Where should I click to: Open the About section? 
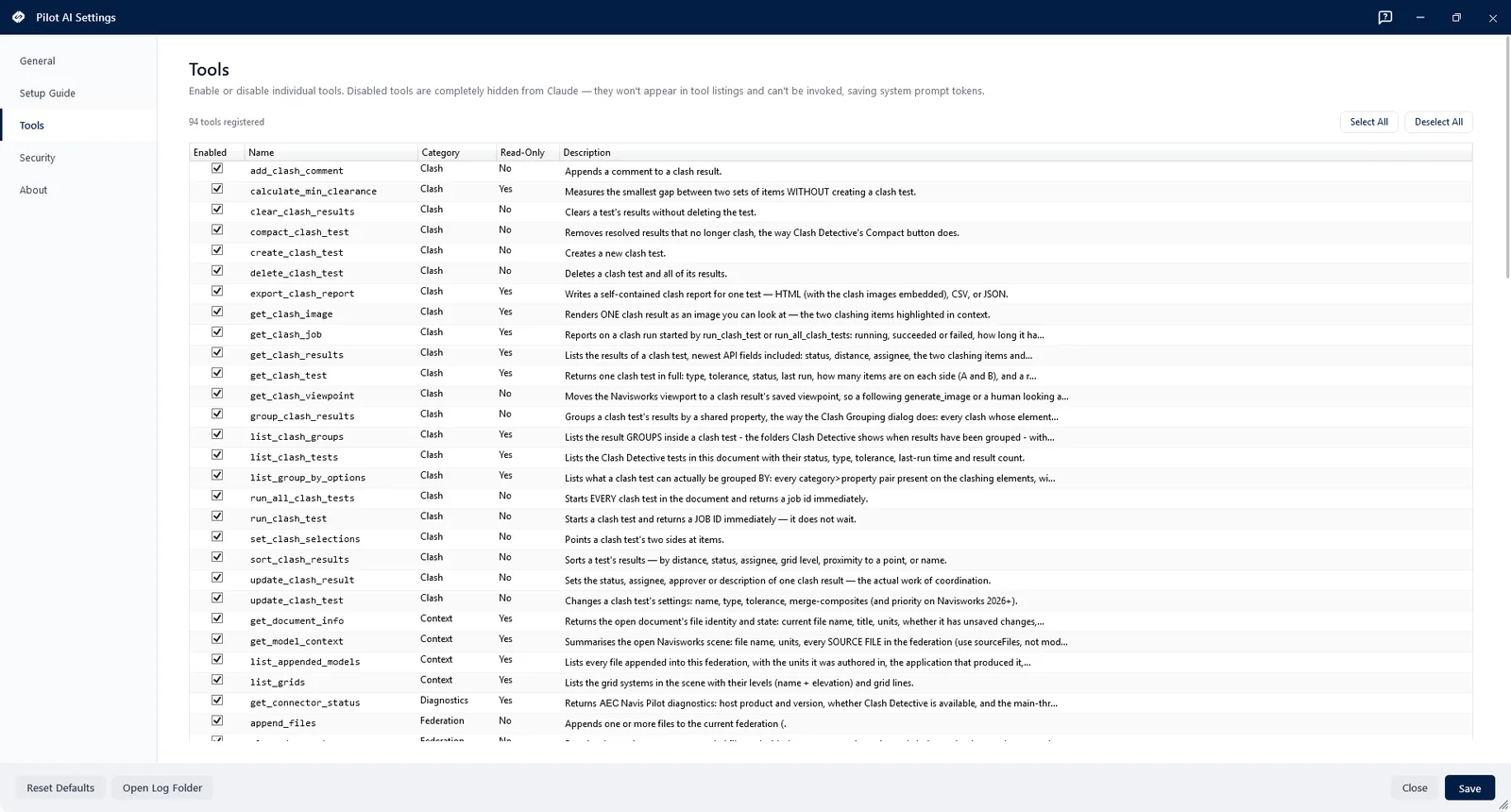78,190
